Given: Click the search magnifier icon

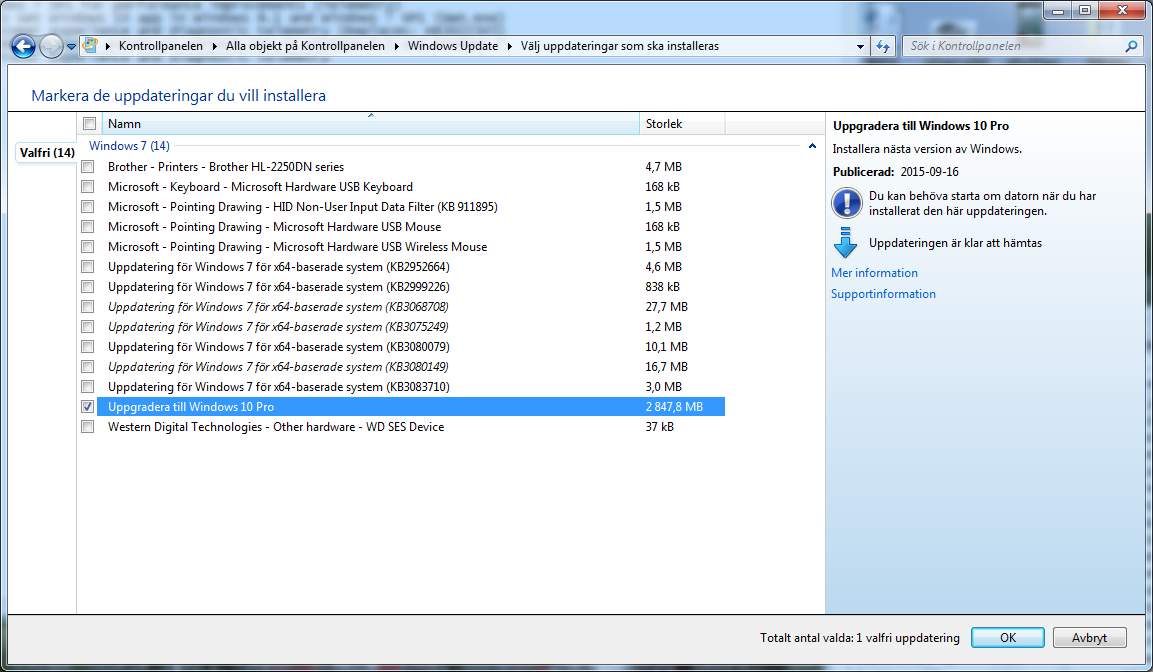Looking at the screenshot, I should click(1131, 46).
